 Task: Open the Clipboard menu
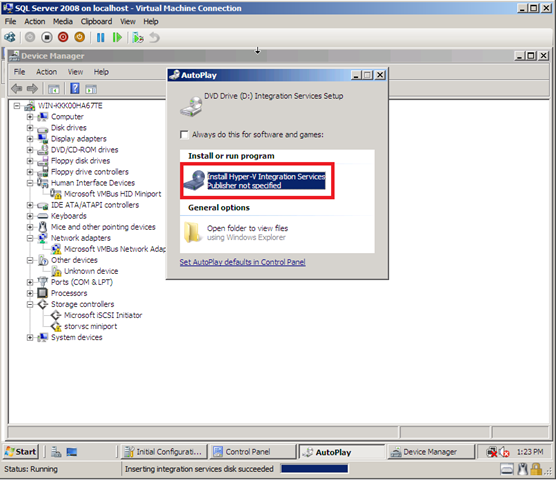click(x=96, y=22)
